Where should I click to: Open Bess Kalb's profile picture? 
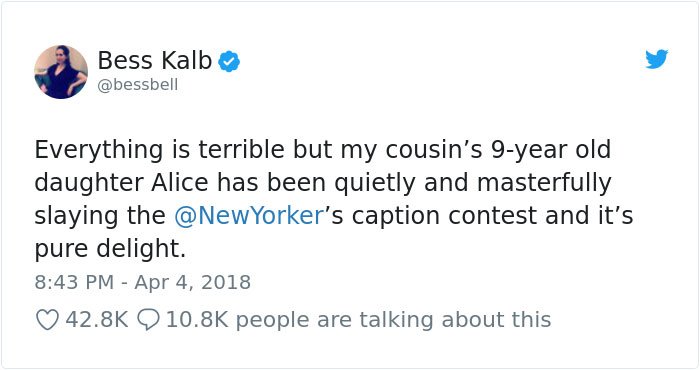tap(61, 72)
